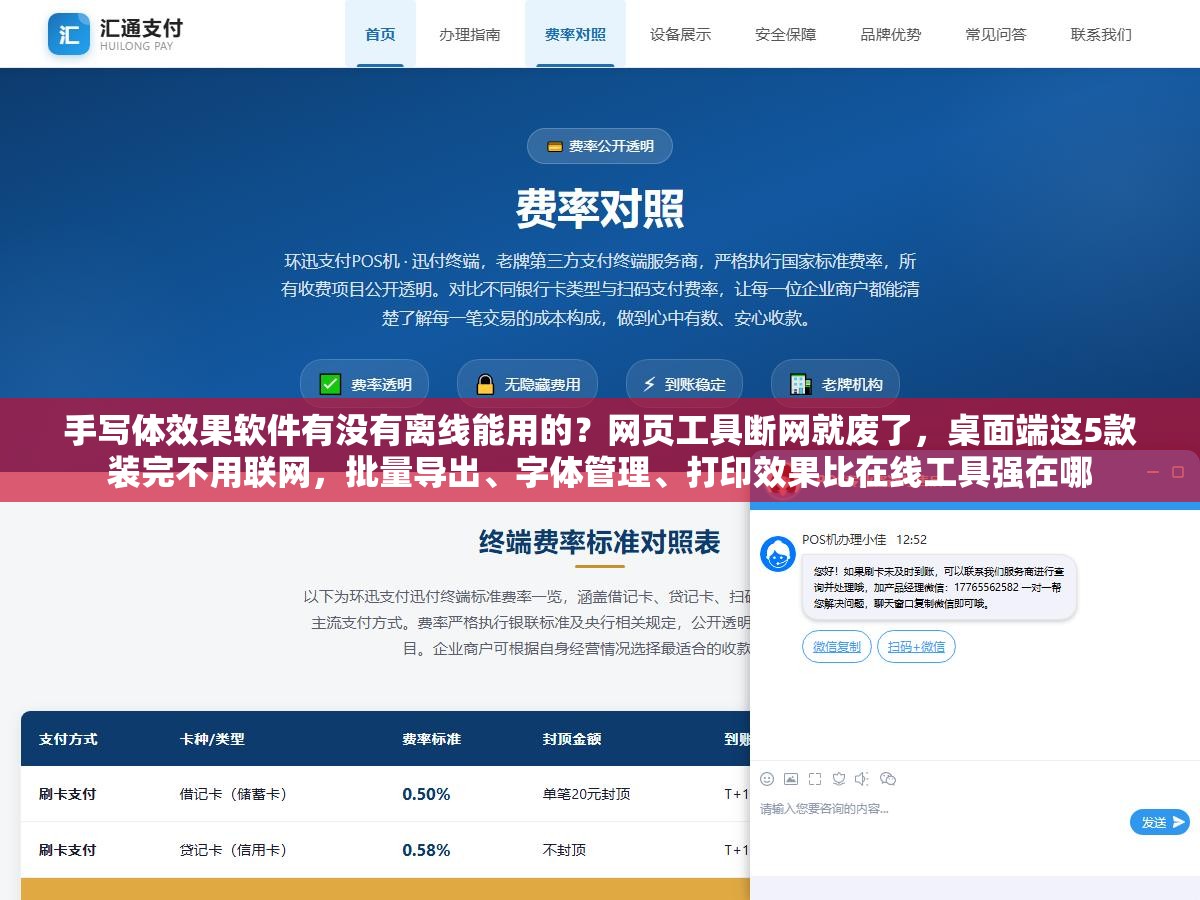Viewport: 1200px width, 900px height.
Task: Click 刷卡支付 in the 贷记卡 row
Action: [x=68, y=850]
